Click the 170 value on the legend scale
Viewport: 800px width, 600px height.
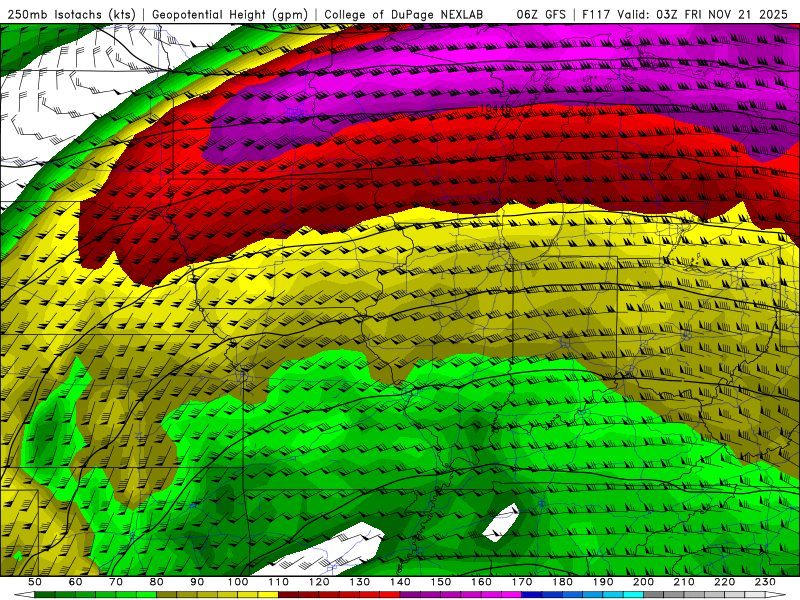click(522, 582)
